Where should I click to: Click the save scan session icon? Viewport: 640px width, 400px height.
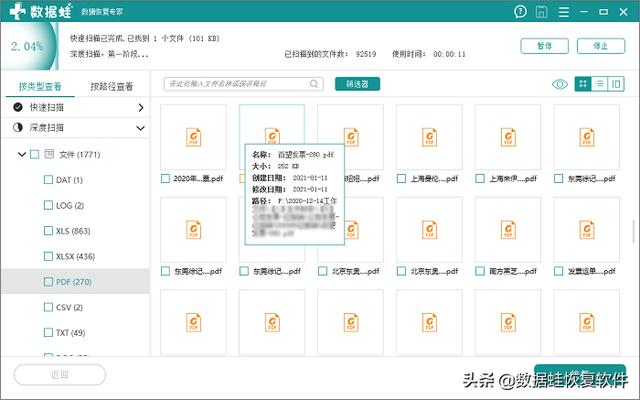click(541, 11)
